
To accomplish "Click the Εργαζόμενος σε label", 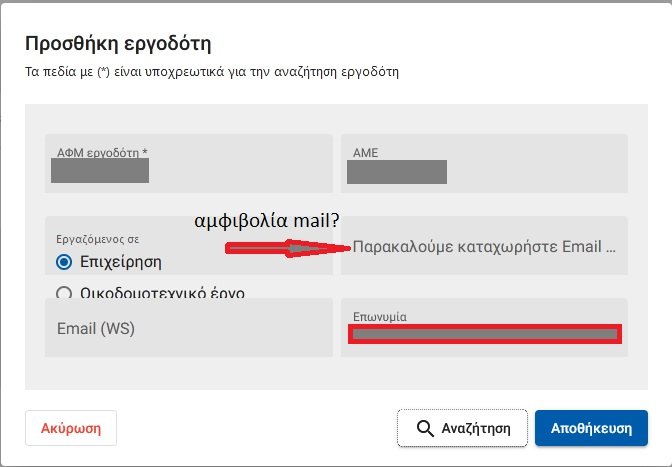I will (x=97, y=240).
